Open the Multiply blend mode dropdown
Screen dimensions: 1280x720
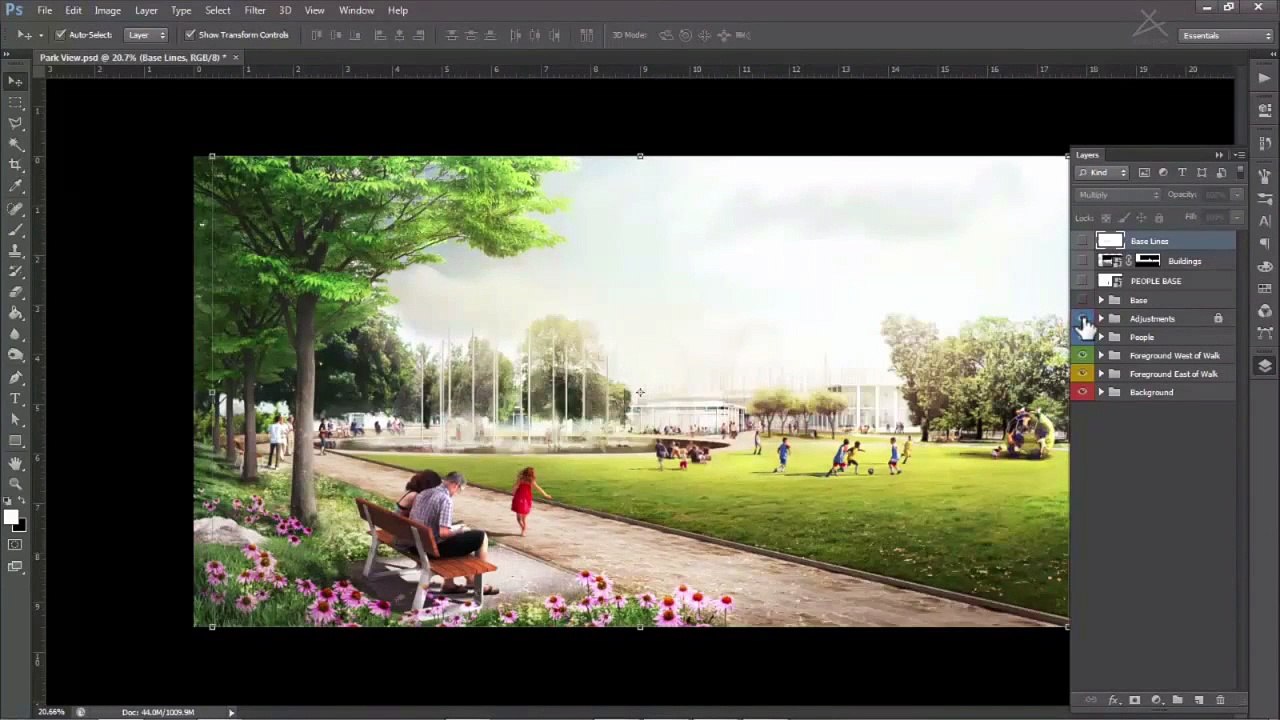pos(1118,195)
